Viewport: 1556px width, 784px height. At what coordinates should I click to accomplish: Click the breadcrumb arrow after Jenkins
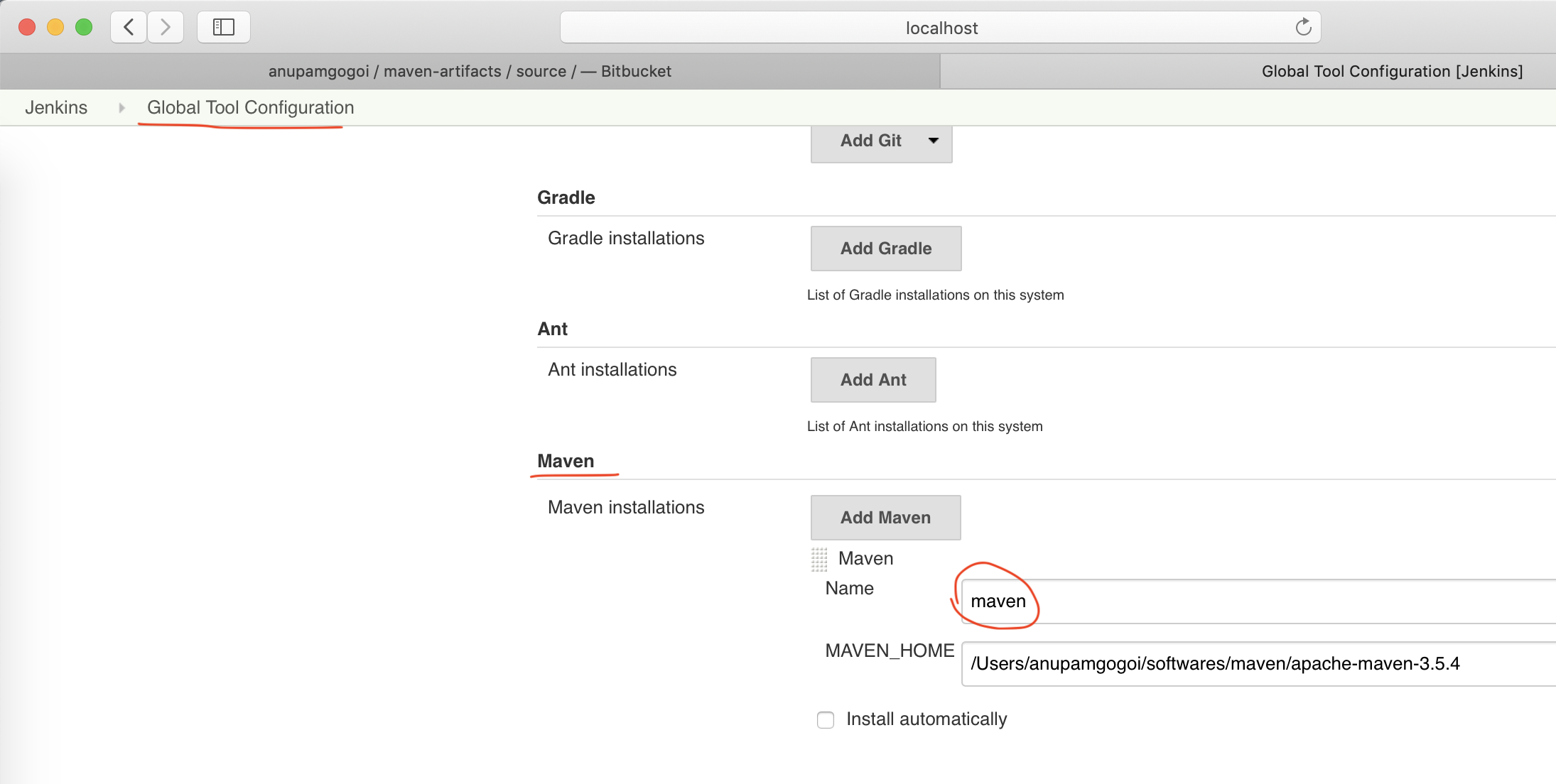(121, 108)
